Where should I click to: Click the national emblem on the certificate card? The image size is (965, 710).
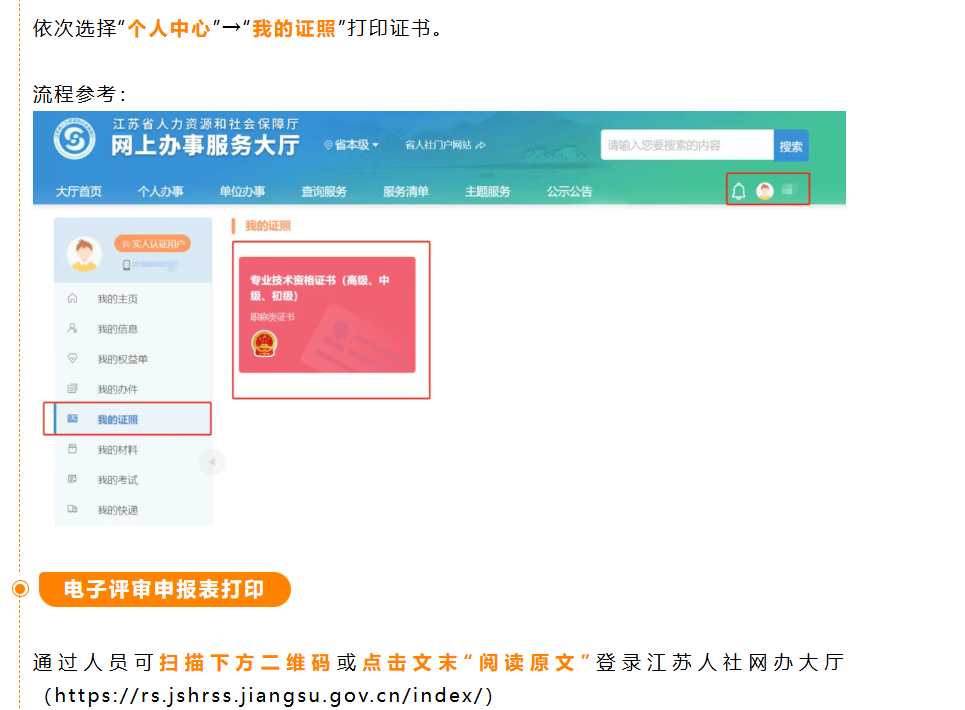(x=264, y=343)
